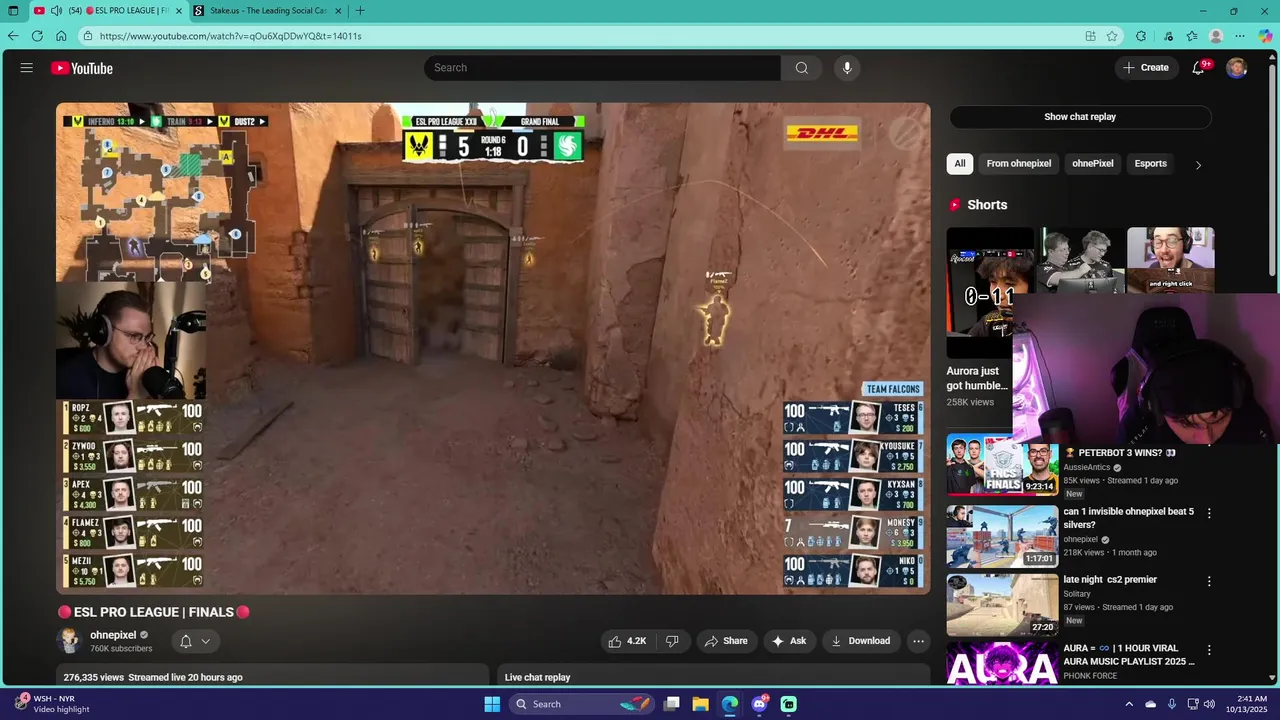Click the magnifier search button on YouTube
The height and width of the screenshot is (720, 1280).
point(801,68)
